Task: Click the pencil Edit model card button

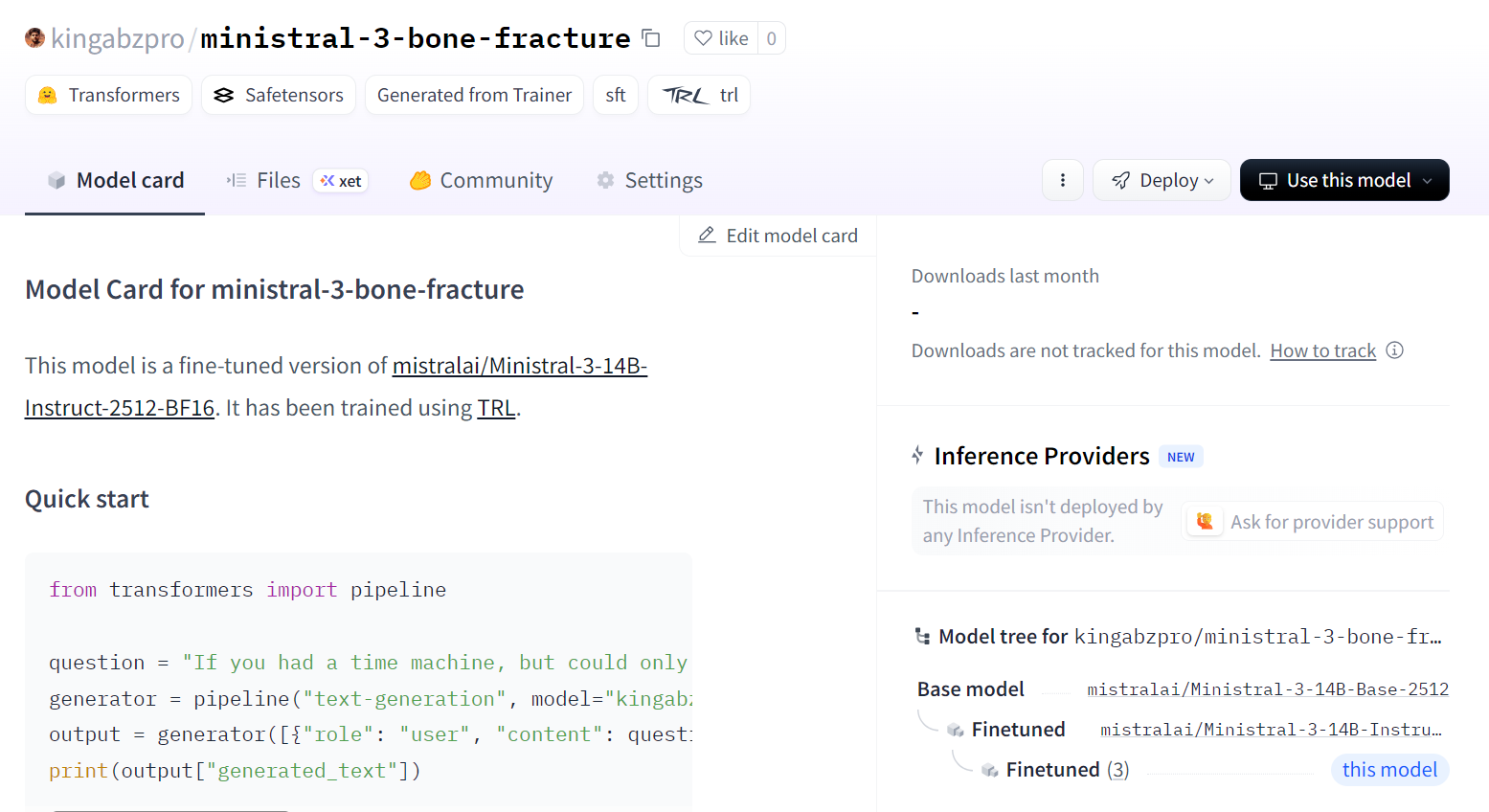Action: tap(778, 236)
